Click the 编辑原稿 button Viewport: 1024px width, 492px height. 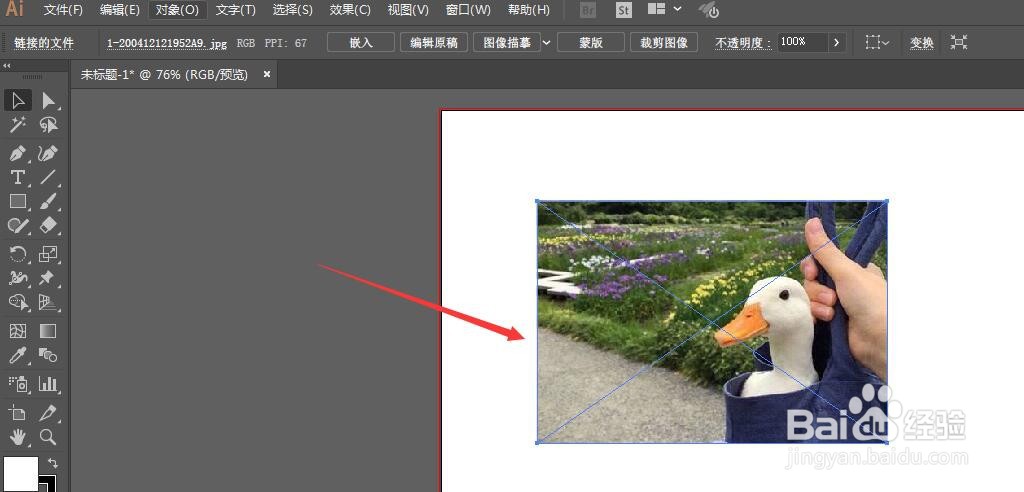[434, 42]
